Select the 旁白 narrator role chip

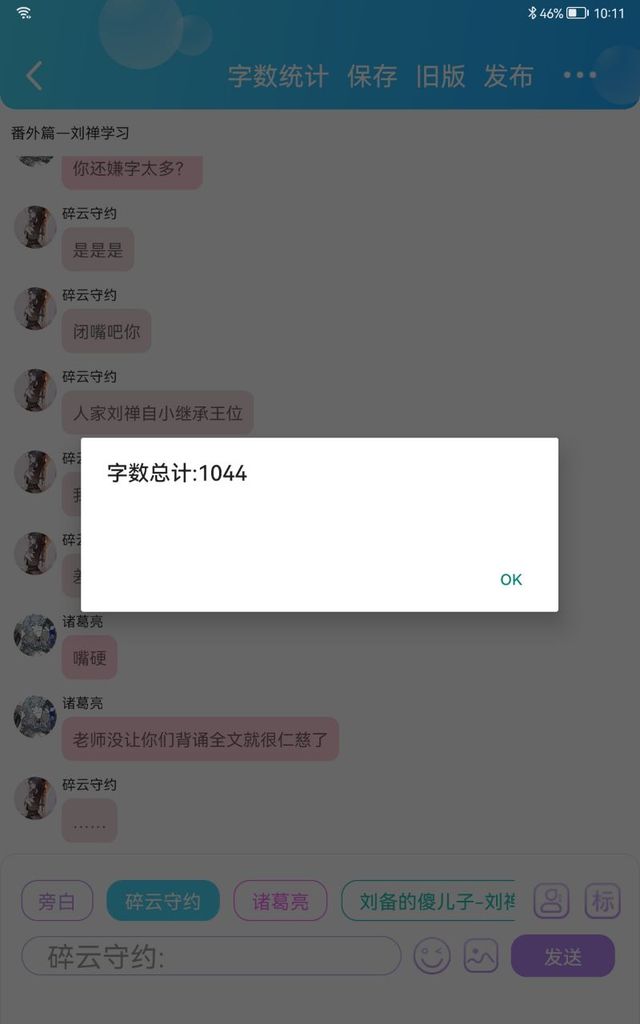[57, 901]
